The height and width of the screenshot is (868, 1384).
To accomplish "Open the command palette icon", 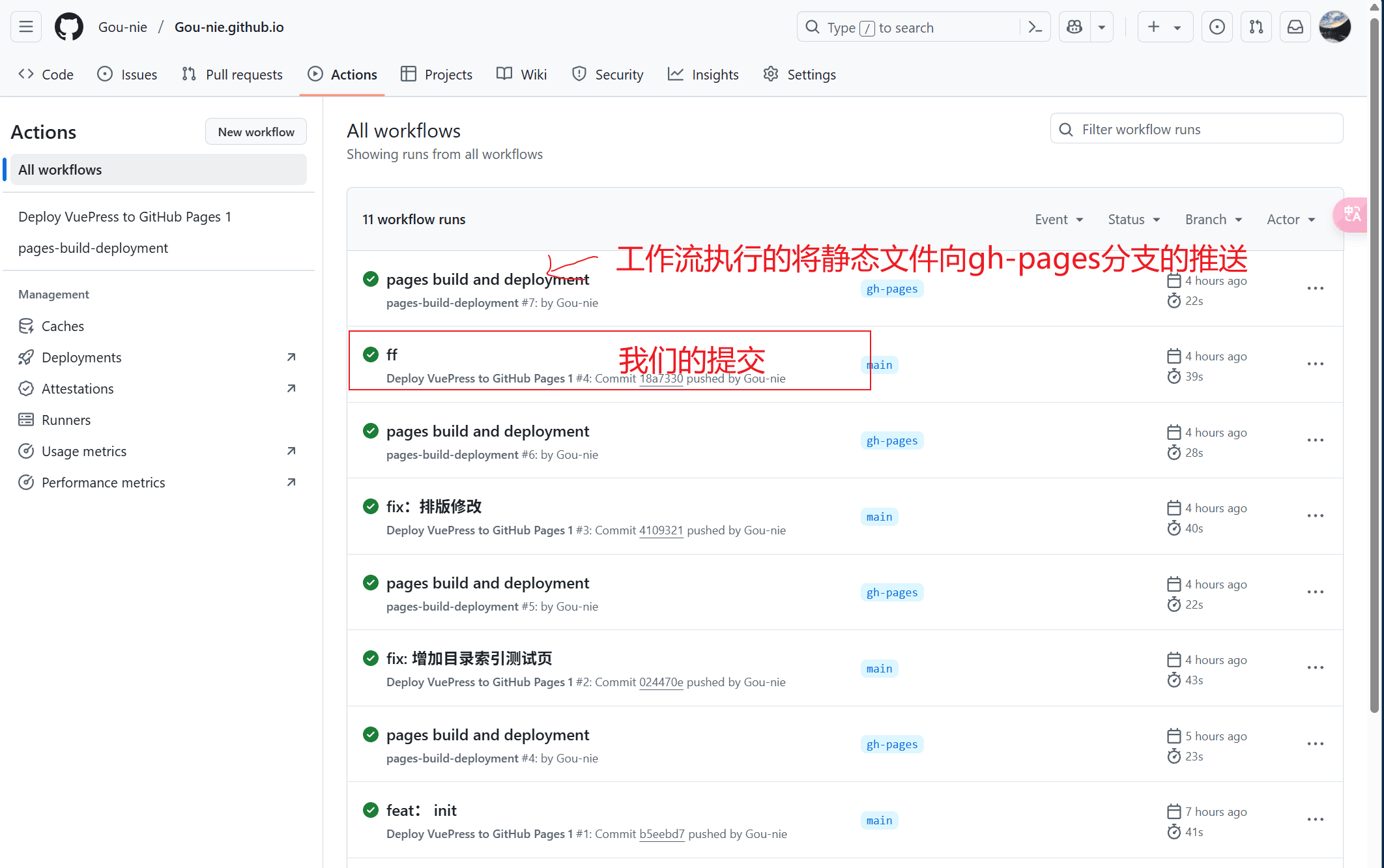I will (x=1035, y=27).
